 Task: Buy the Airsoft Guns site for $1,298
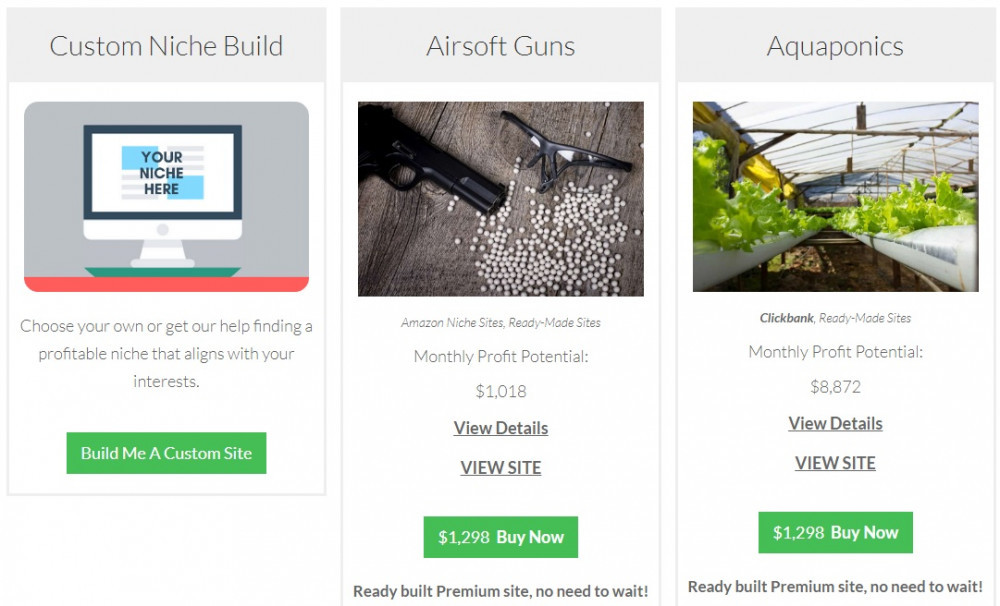[501, 537]
